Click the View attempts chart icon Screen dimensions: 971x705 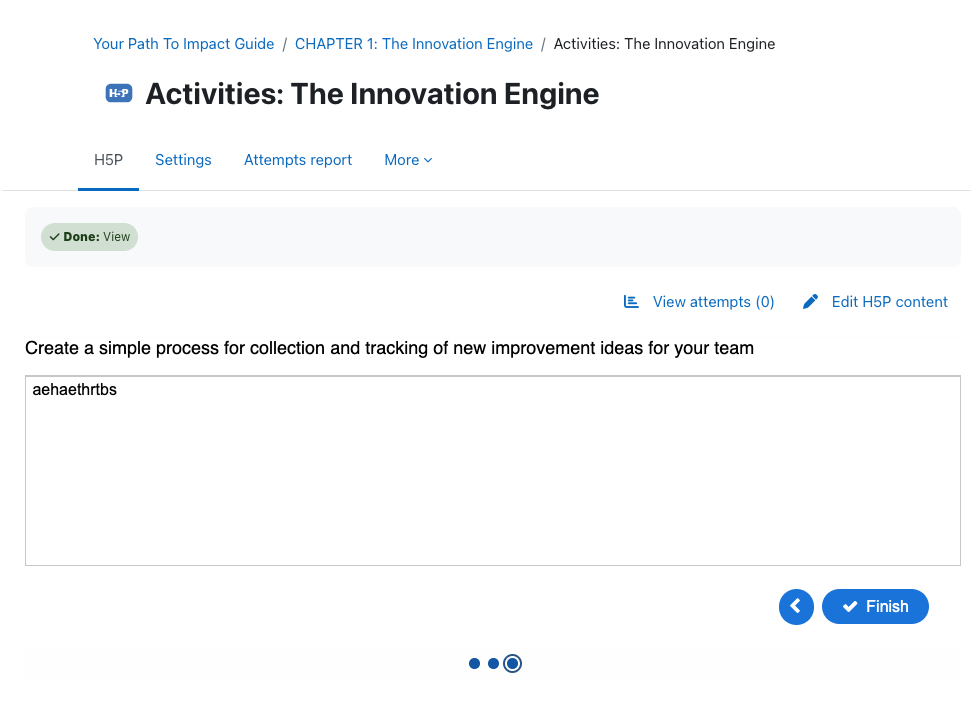631,302
